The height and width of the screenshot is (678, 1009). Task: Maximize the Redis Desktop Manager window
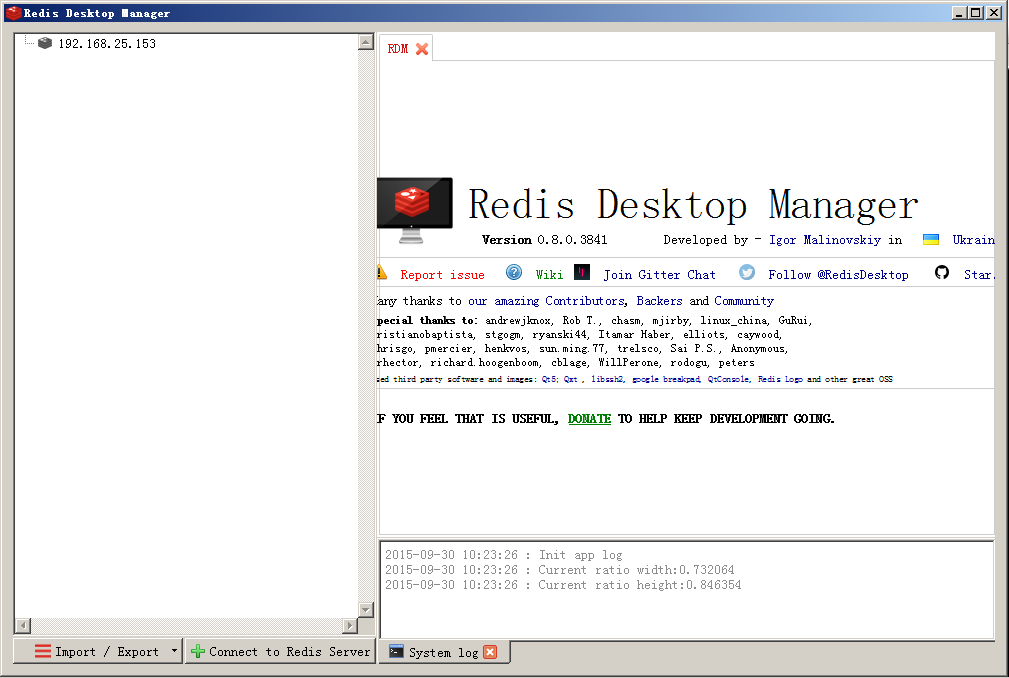[976, 13]
